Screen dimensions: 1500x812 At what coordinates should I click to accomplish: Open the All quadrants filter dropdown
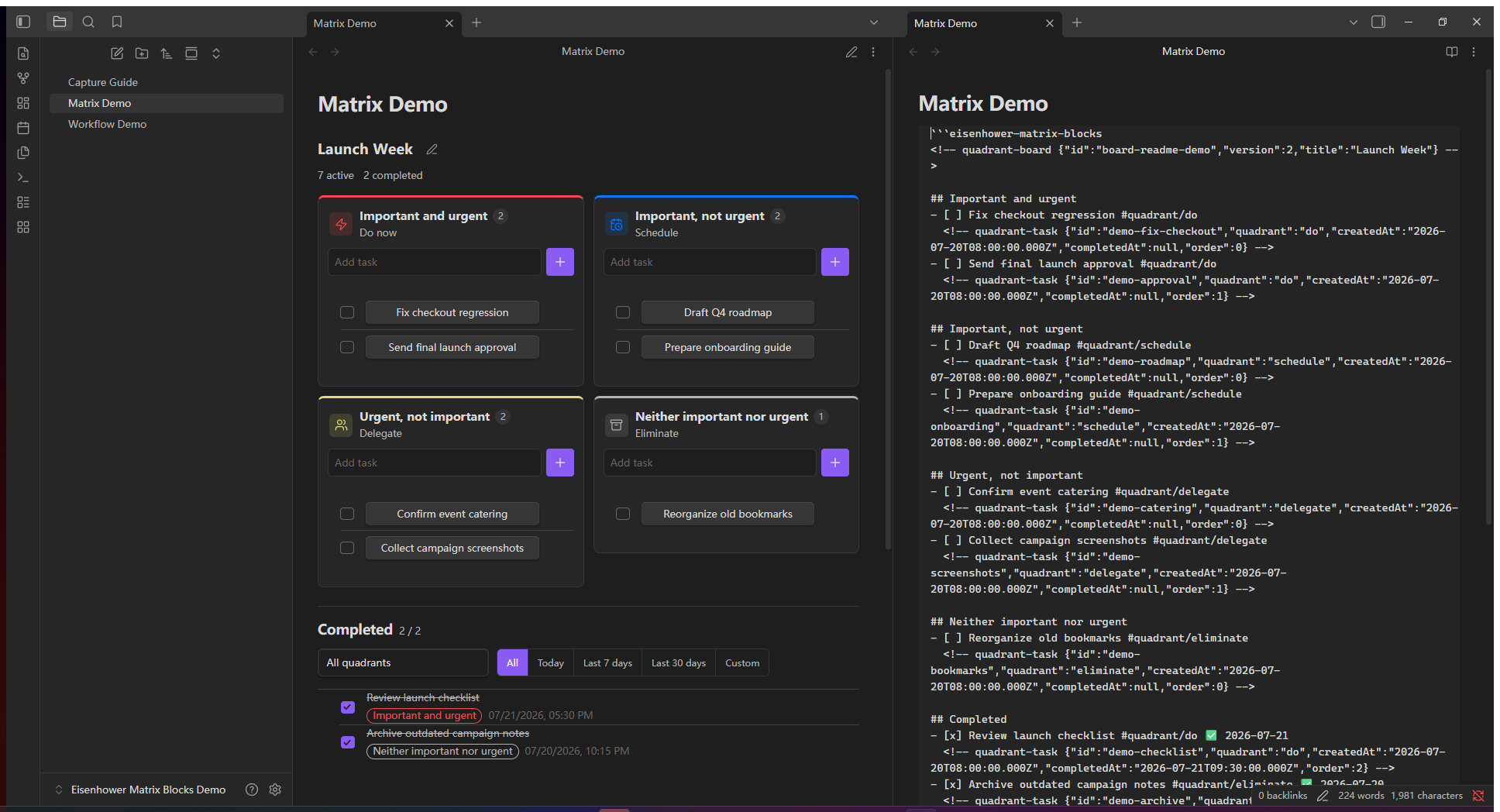click(403, 662)
